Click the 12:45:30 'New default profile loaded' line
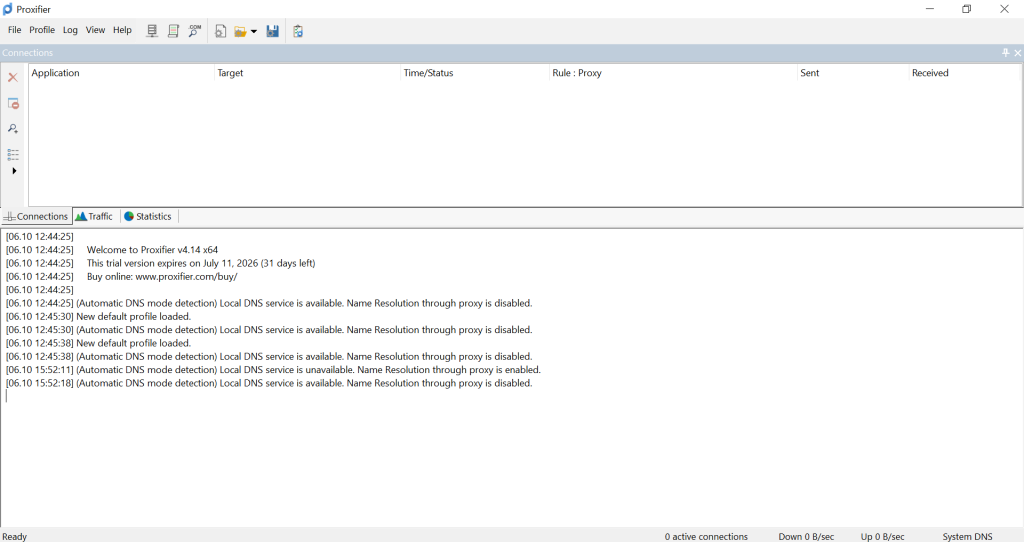This screenshot has width=1024, height=542. point(99,317)
